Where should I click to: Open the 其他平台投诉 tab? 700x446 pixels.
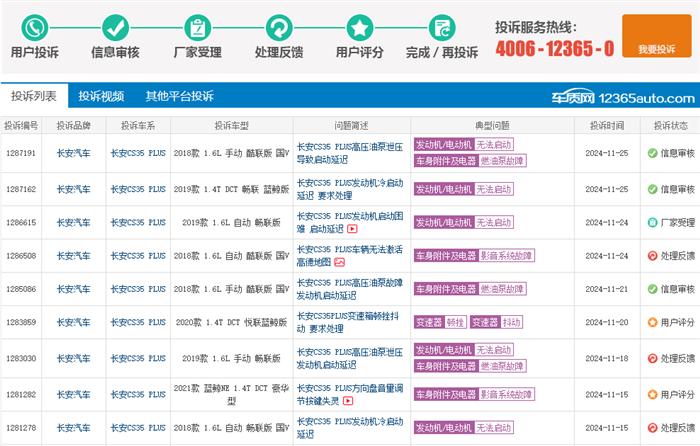(179, 96)
